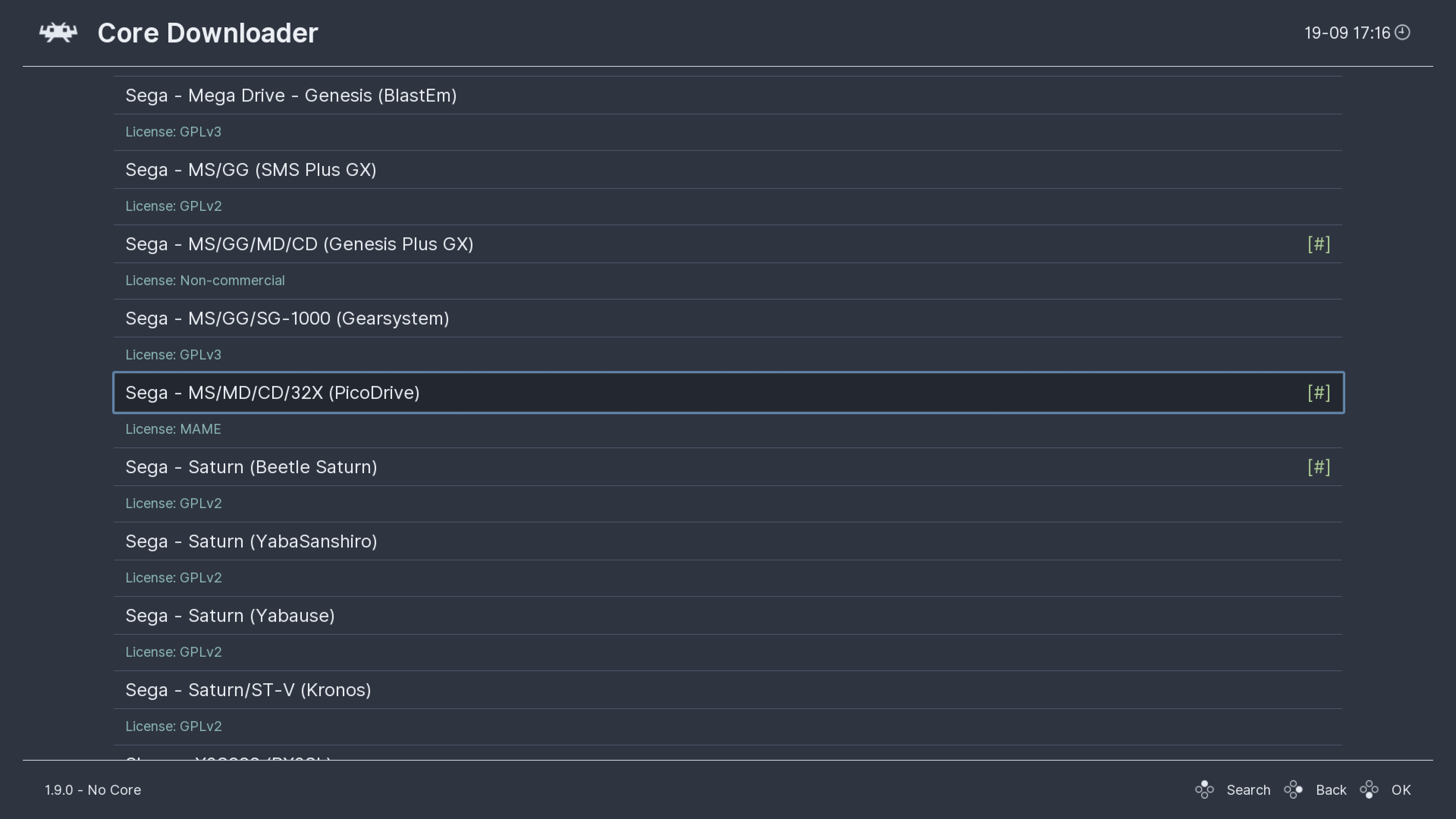Click the installed marker on Beetle Saturn
Viewport: 1456px width, 819px height.
(x=1319, y=467)
